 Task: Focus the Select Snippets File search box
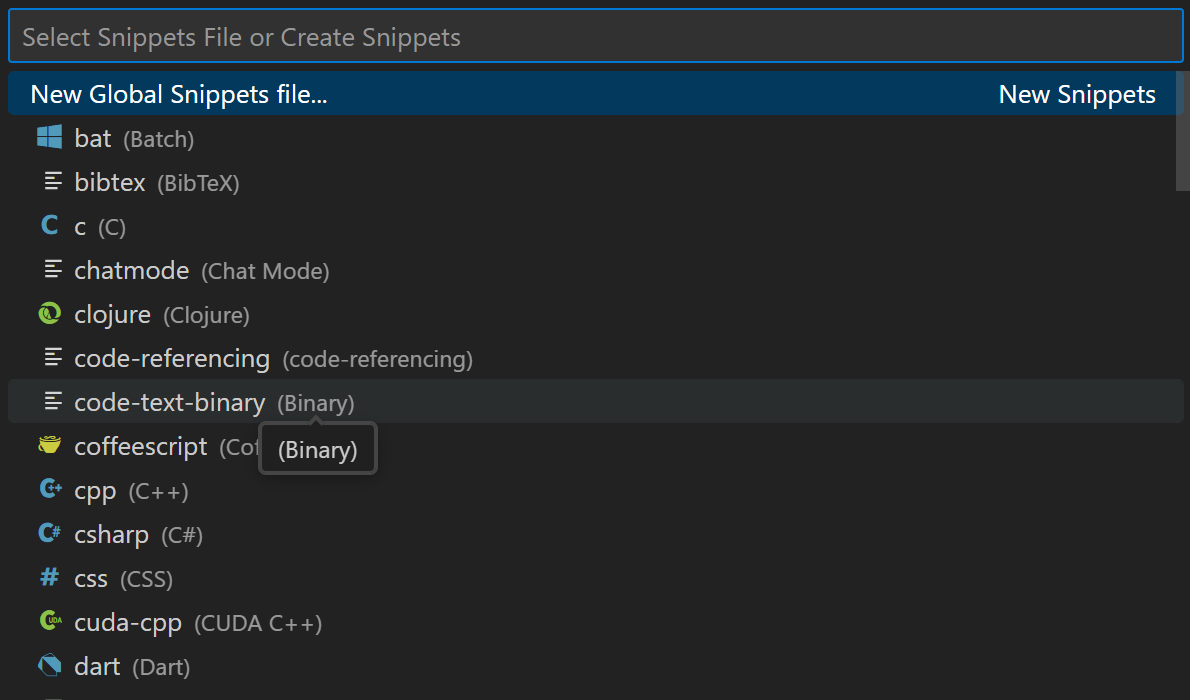pos(596,36)
